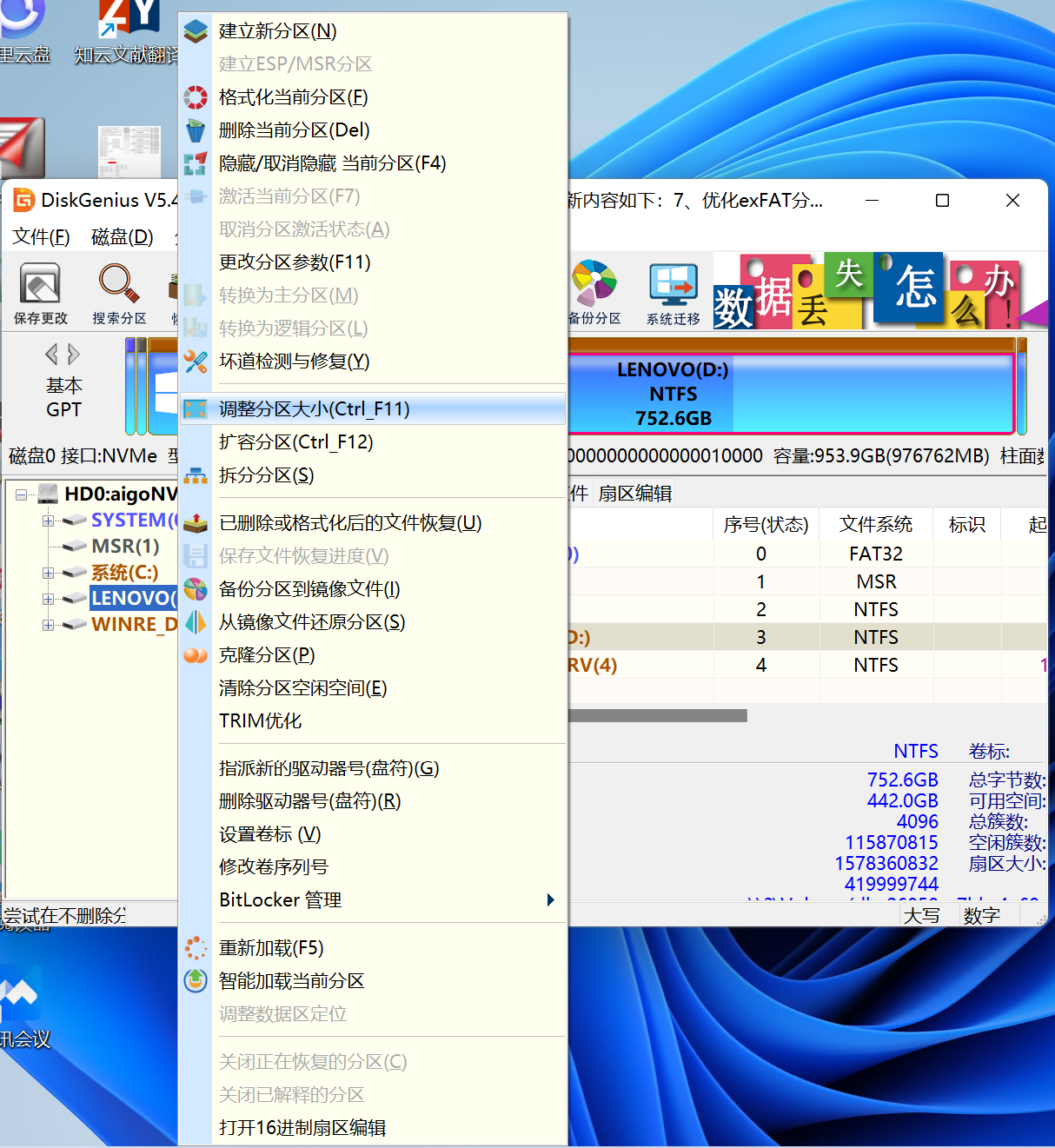The width and height of the screenshot is (1055, 1148).
Task: Open BitLocker 管理 submenu arrow
Action: pyautogui.click(x=550, y=900)
